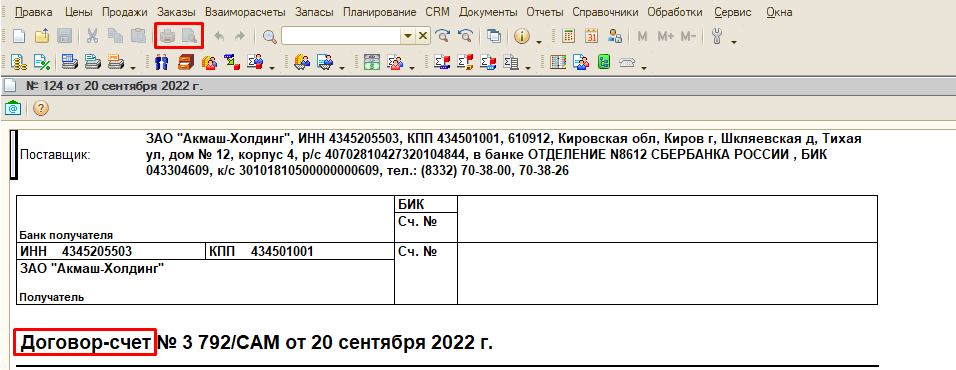
Task: Open the Обработки menu
Action: (x=675, y=12)
